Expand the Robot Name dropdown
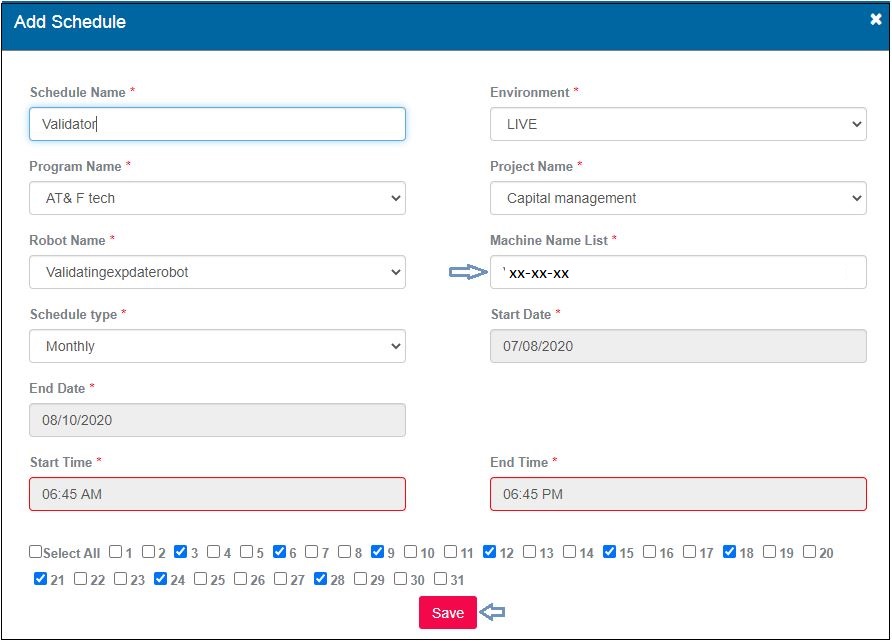892x641 pixels. (217, 272)
